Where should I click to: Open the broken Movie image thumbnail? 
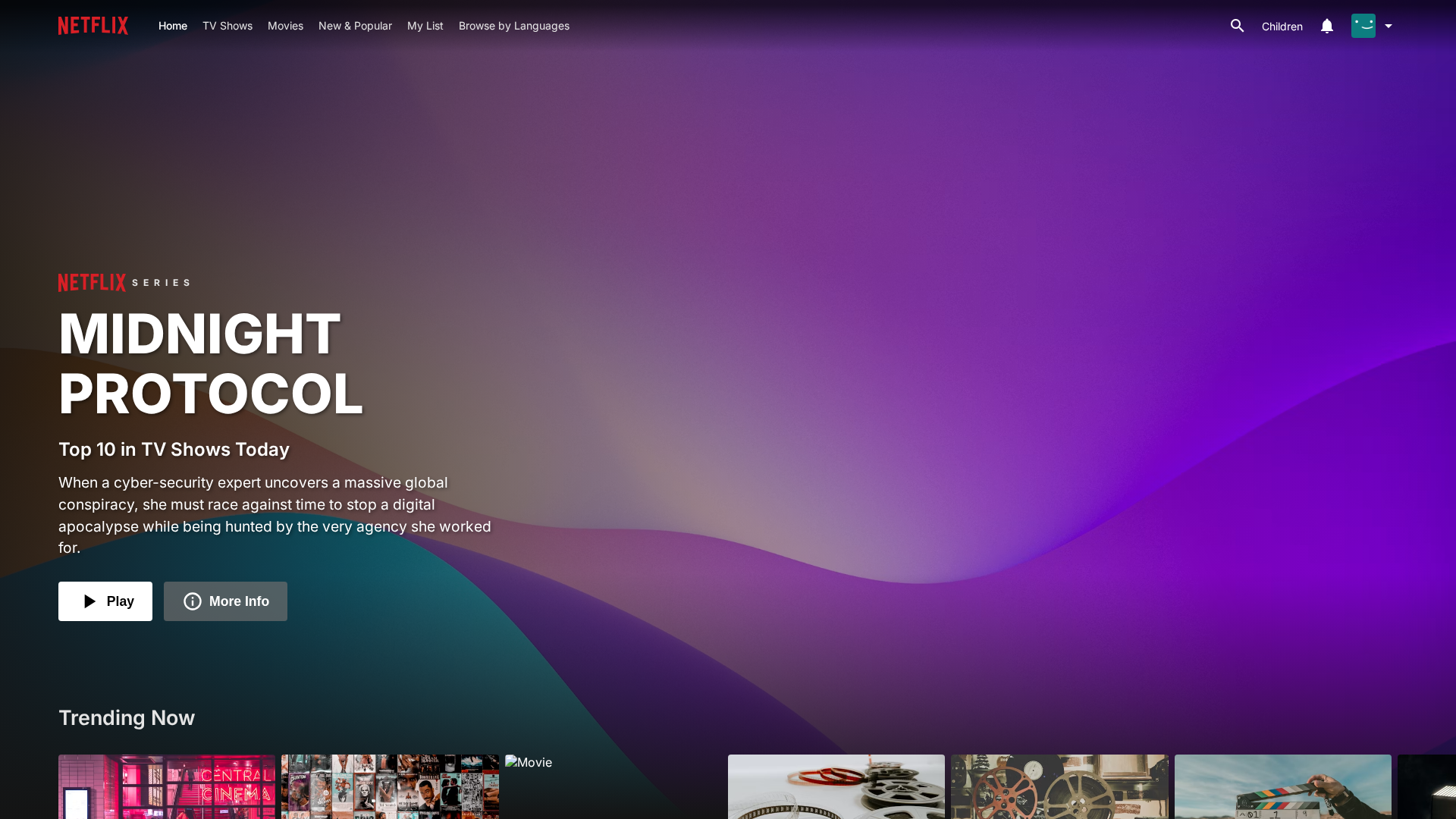(x=613, y=786)
